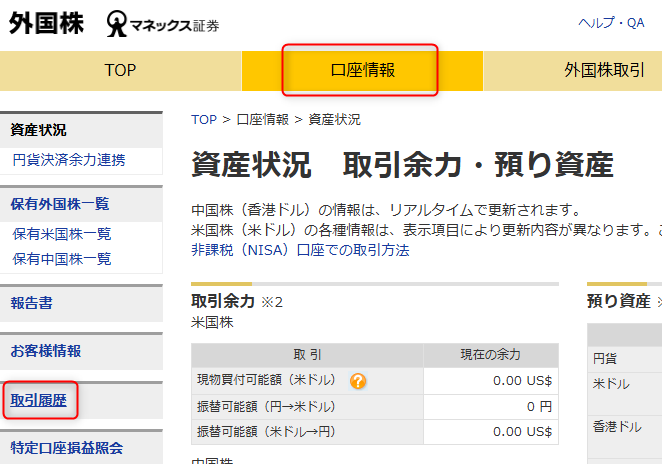Open the TOP navigation tab
The height and width of the screenshot is (464, 662).
[120, 71]
